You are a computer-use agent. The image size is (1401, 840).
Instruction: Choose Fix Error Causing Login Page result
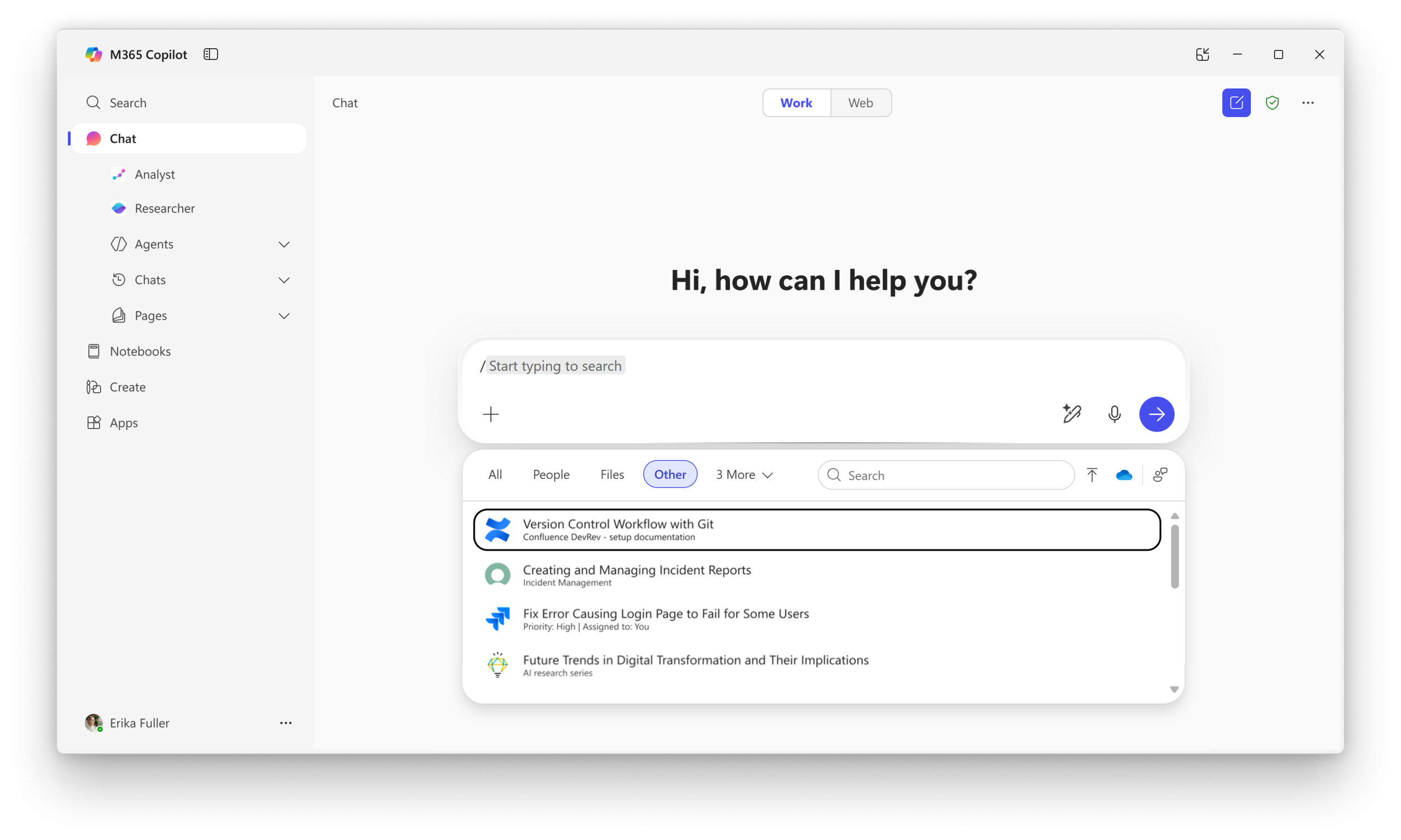(817, 619)
